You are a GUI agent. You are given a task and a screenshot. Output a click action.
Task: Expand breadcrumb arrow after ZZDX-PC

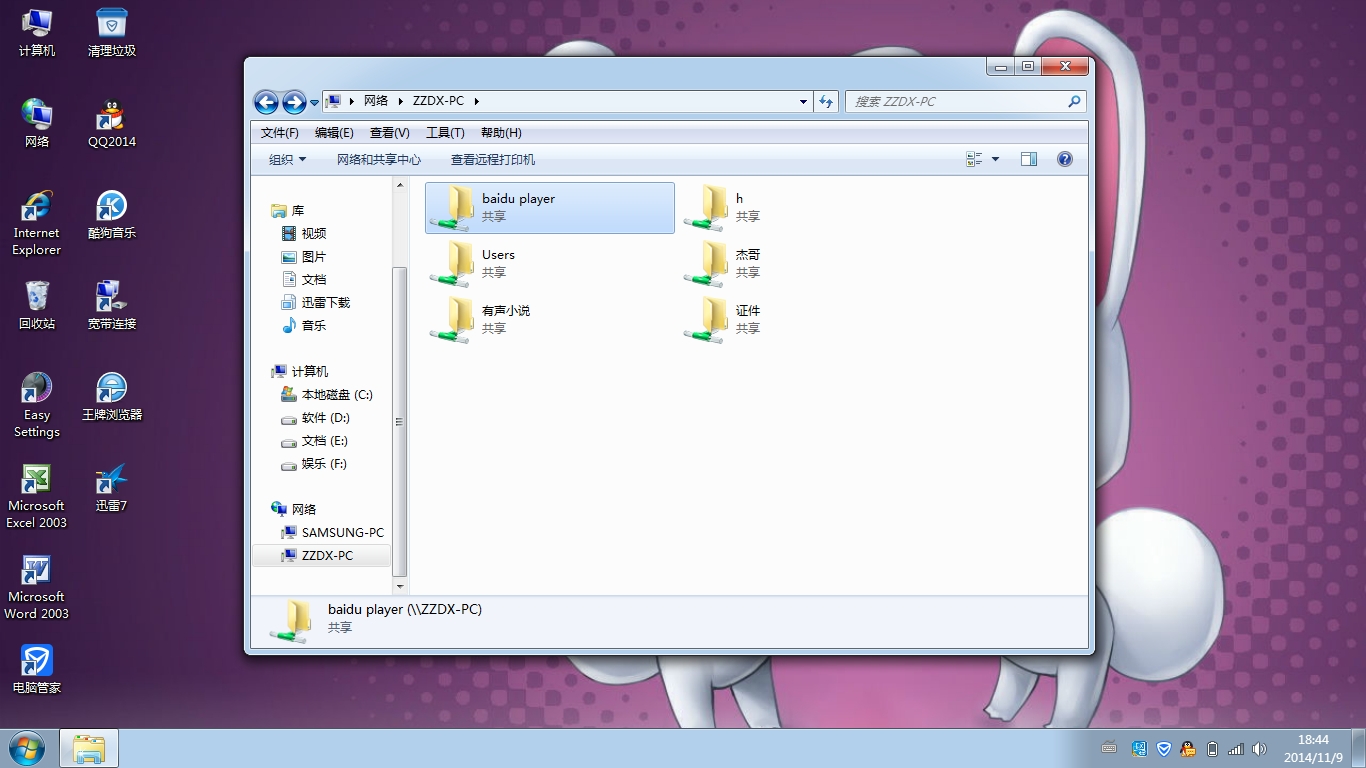[x=477, y=101]
